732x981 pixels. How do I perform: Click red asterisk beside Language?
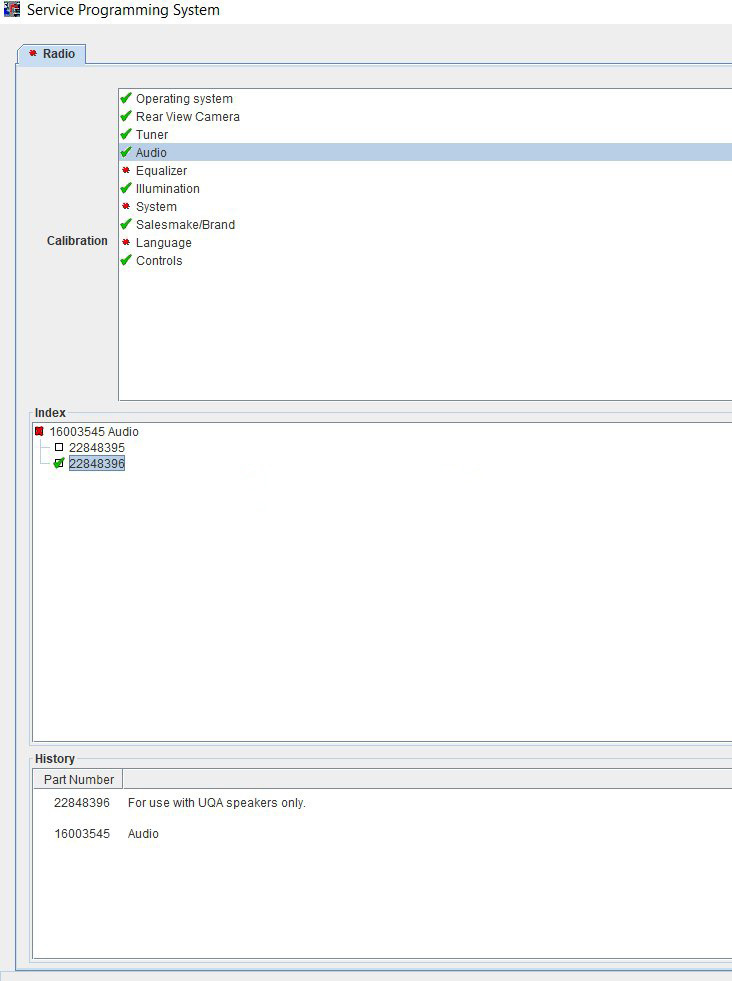point(126,242)
